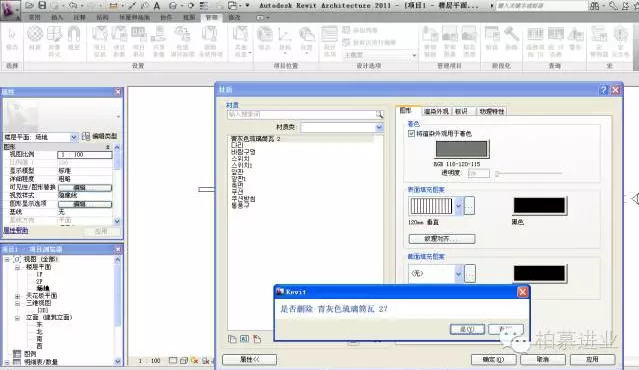The width and height of the screenshot is (639, 370).
Task: Open the Insert ribbon tab
Action: pos(57,18)
